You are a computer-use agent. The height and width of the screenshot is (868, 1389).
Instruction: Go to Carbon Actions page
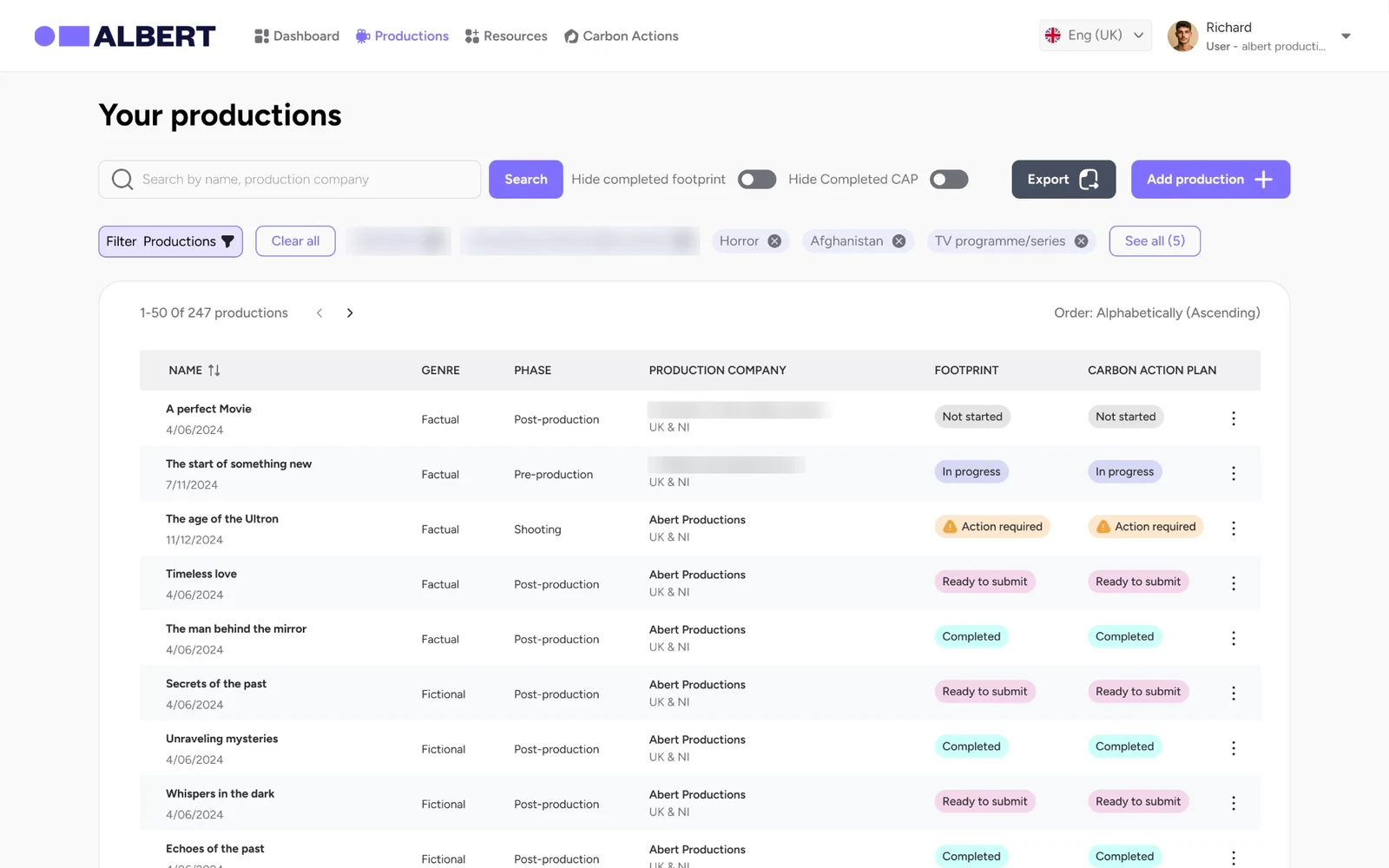pyautogui.click(x=622, y=36)
